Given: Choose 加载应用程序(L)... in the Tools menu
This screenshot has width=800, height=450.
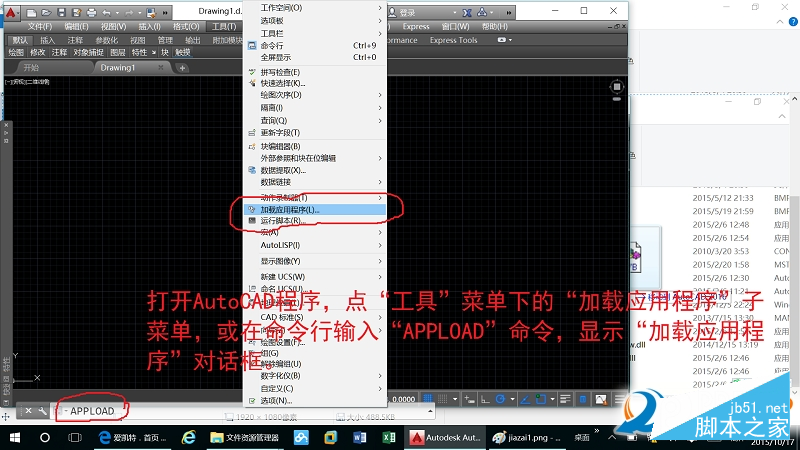Looking at the screenshot, I should point(315,210).
